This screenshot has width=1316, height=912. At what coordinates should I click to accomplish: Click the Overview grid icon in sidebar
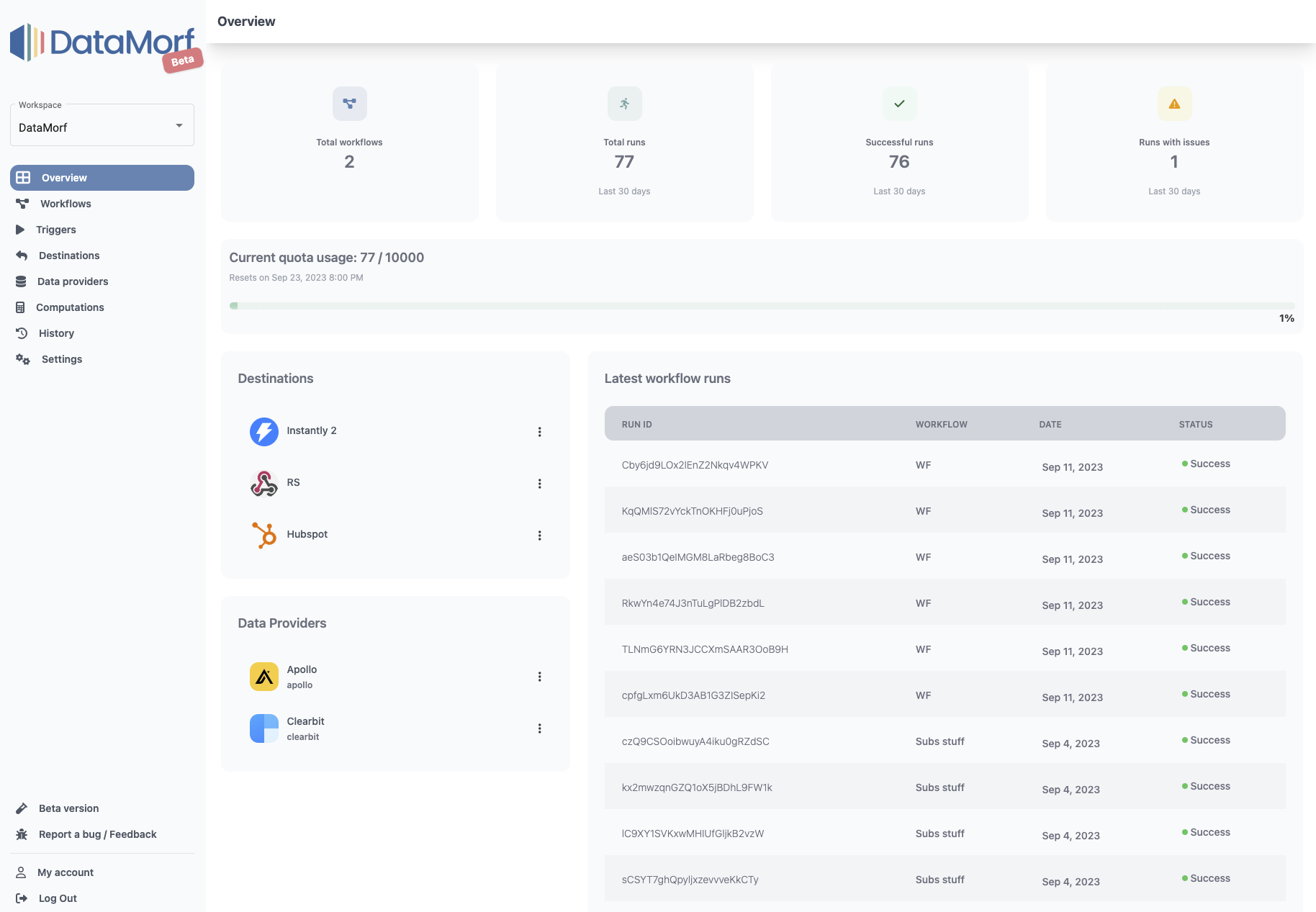click(23, 178)
